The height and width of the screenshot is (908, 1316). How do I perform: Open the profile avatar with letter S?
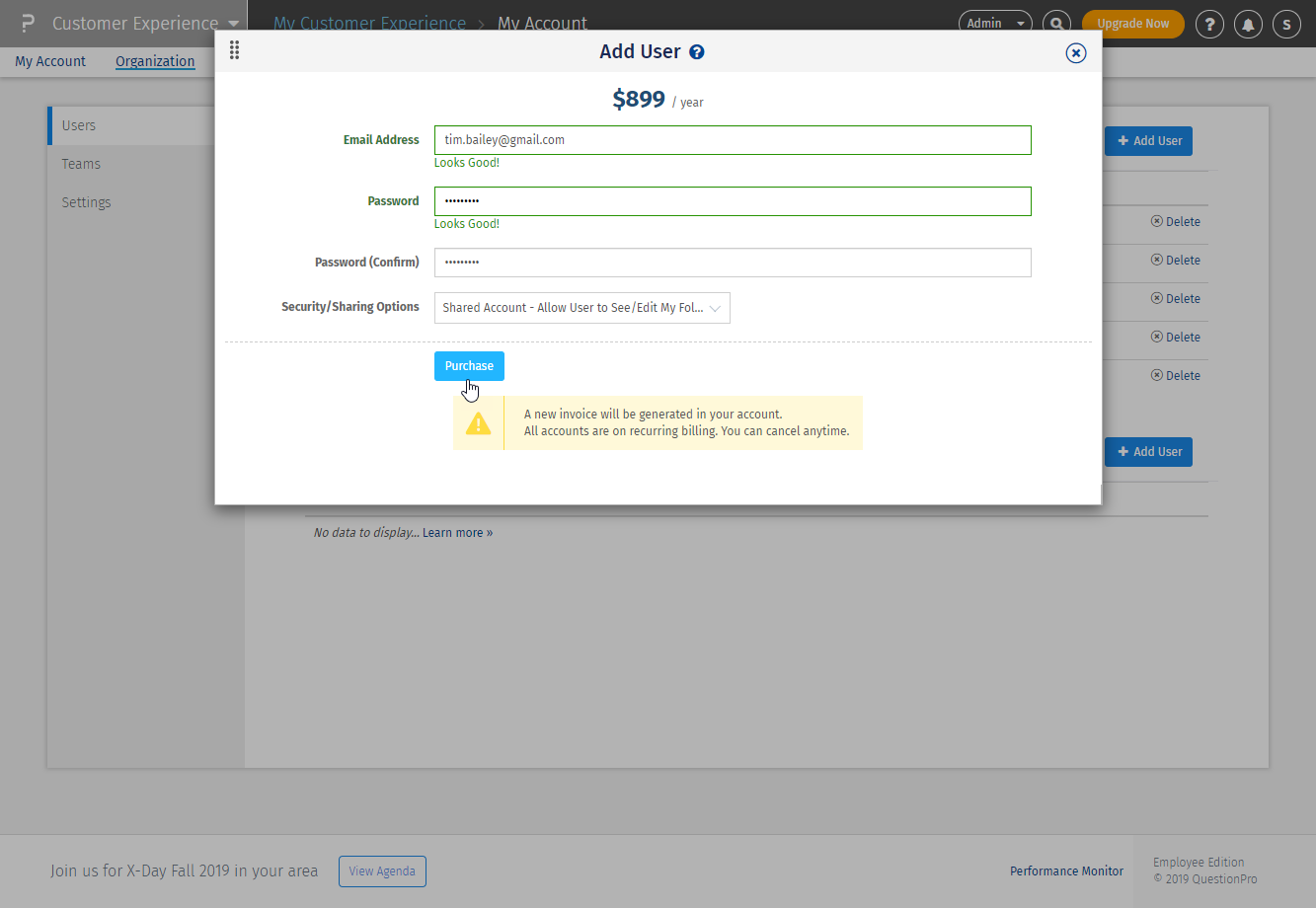[x=1286, y=24]
